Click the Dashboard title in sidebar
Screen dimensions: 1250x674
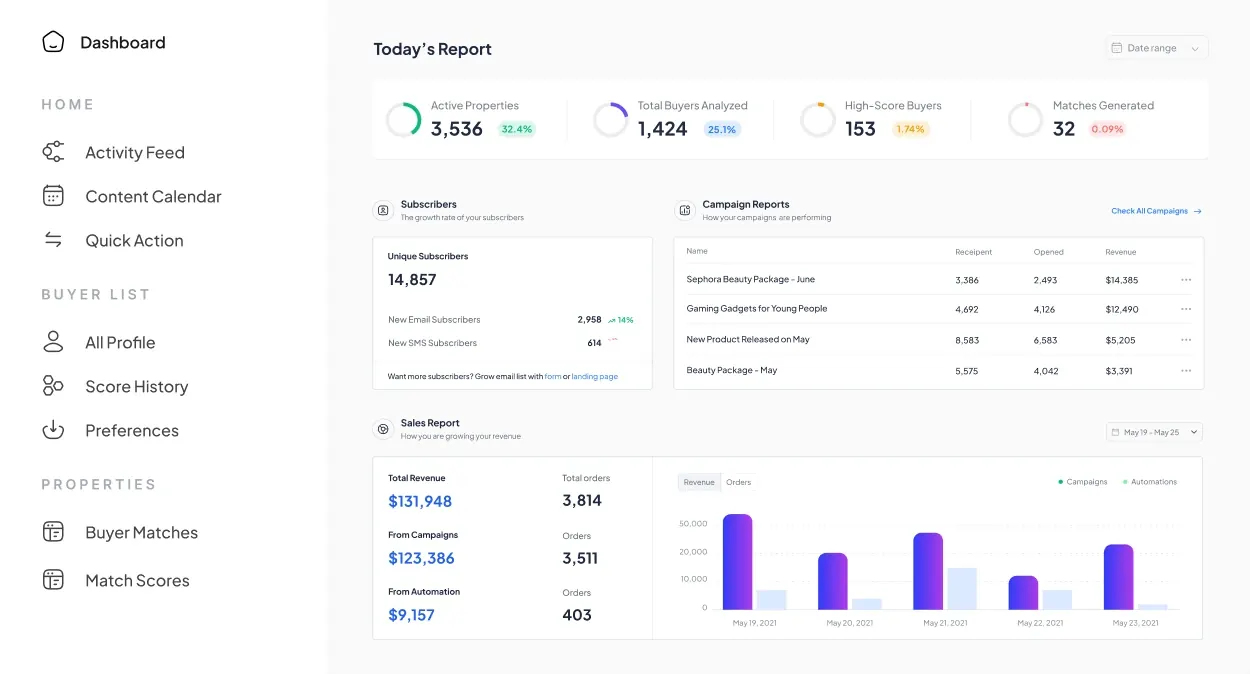123,42
